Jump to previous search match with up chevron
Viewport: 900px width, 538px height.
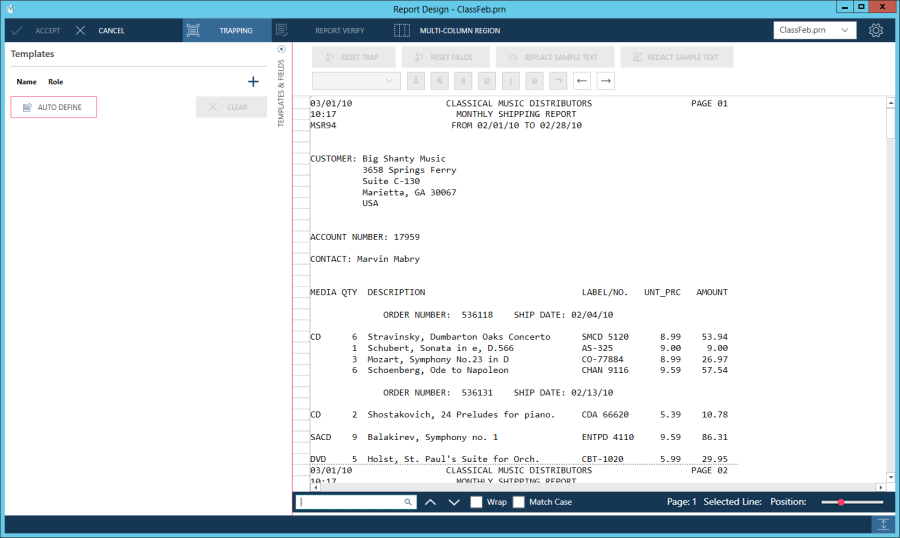coord(430,502)
